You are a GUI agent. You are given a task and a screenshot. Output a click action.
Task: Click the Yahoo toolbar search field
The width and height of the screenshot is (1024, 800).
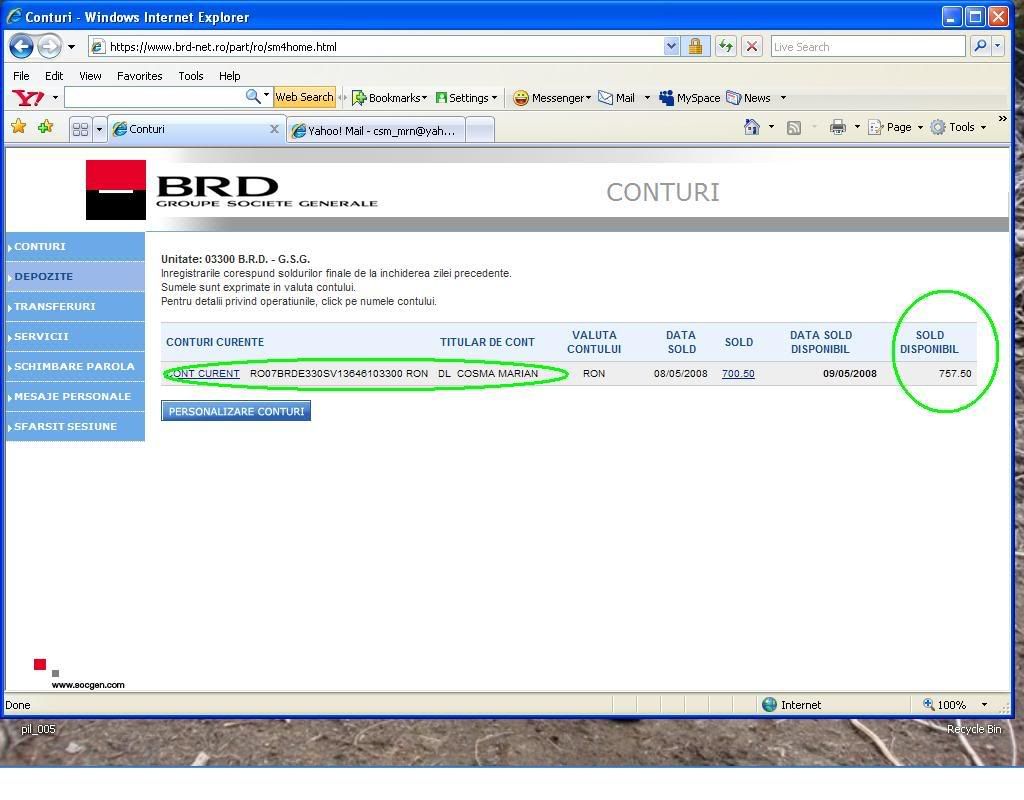(154, 97)
